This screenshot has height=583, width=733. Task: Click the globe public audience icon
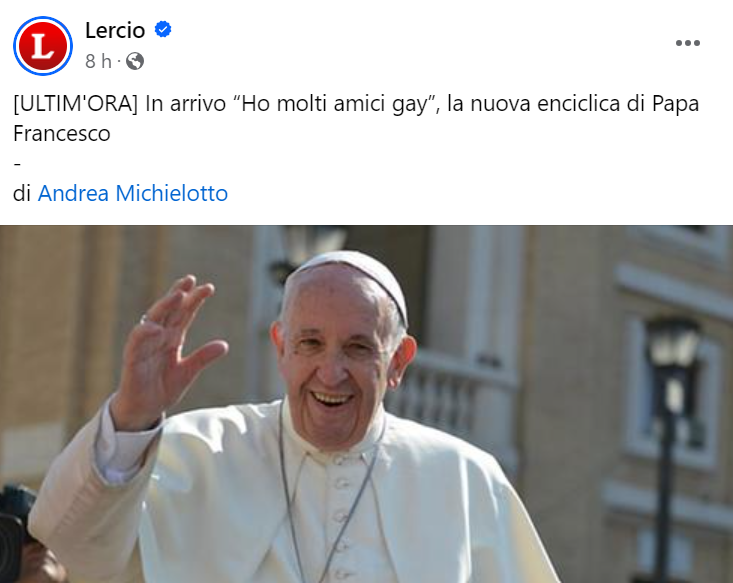tap(135, 61)
